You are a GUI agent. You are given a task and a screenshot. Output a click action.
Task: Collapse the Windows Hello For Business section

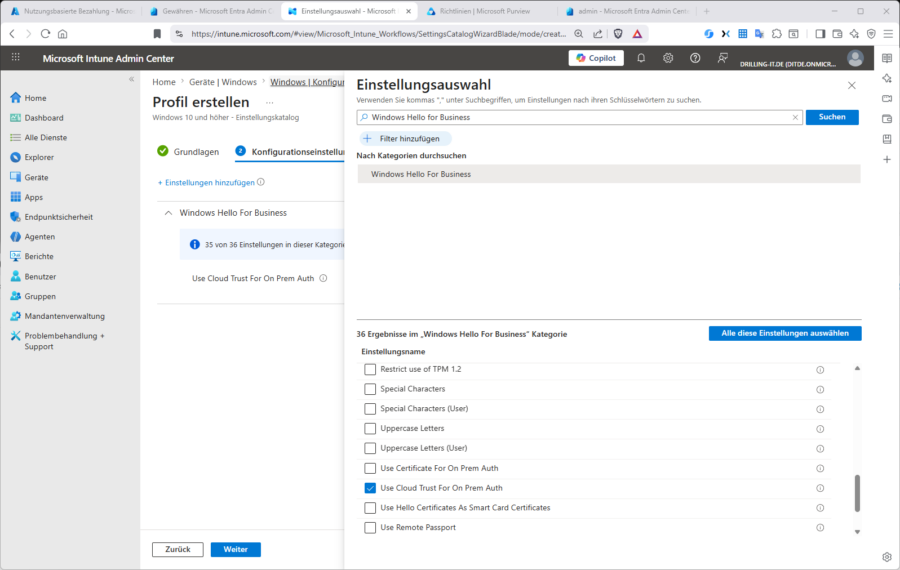(168, 213)
